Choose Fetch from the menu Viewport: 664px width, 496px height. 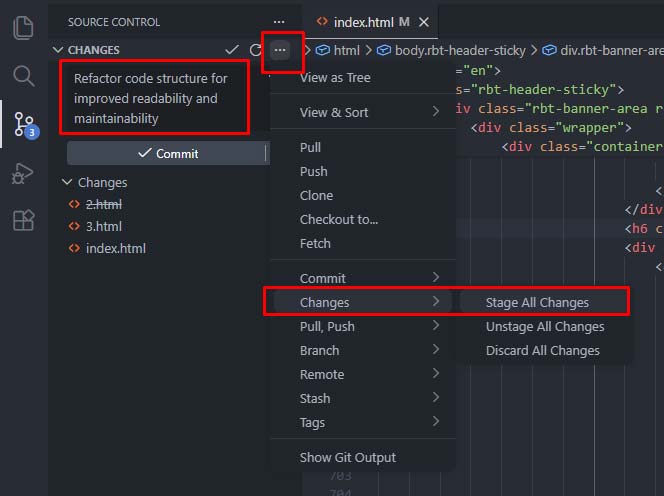tap(363, 244)
